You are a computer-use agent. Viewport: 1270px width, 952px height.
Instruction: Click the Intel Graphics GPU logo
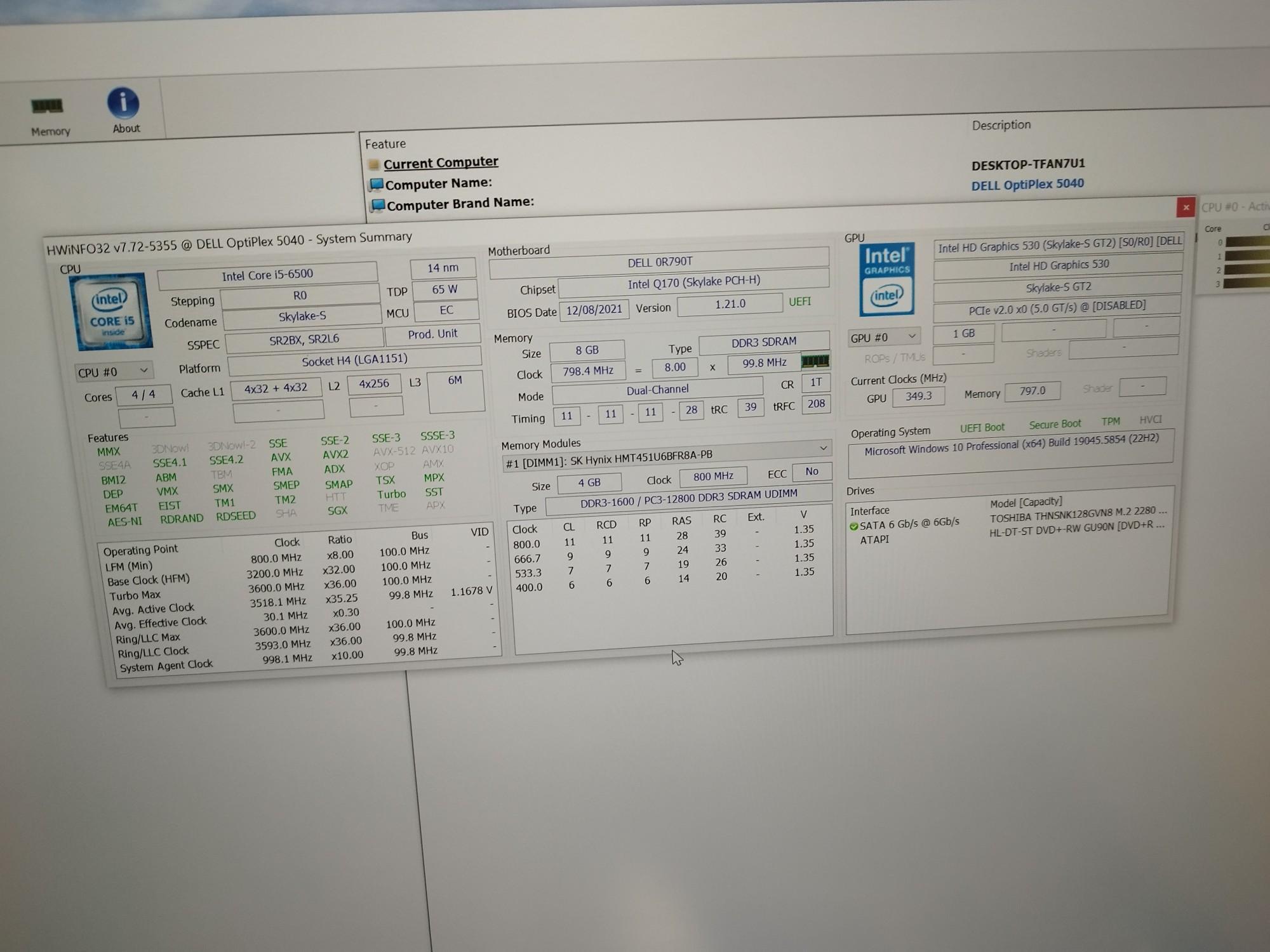pos(886,279)
